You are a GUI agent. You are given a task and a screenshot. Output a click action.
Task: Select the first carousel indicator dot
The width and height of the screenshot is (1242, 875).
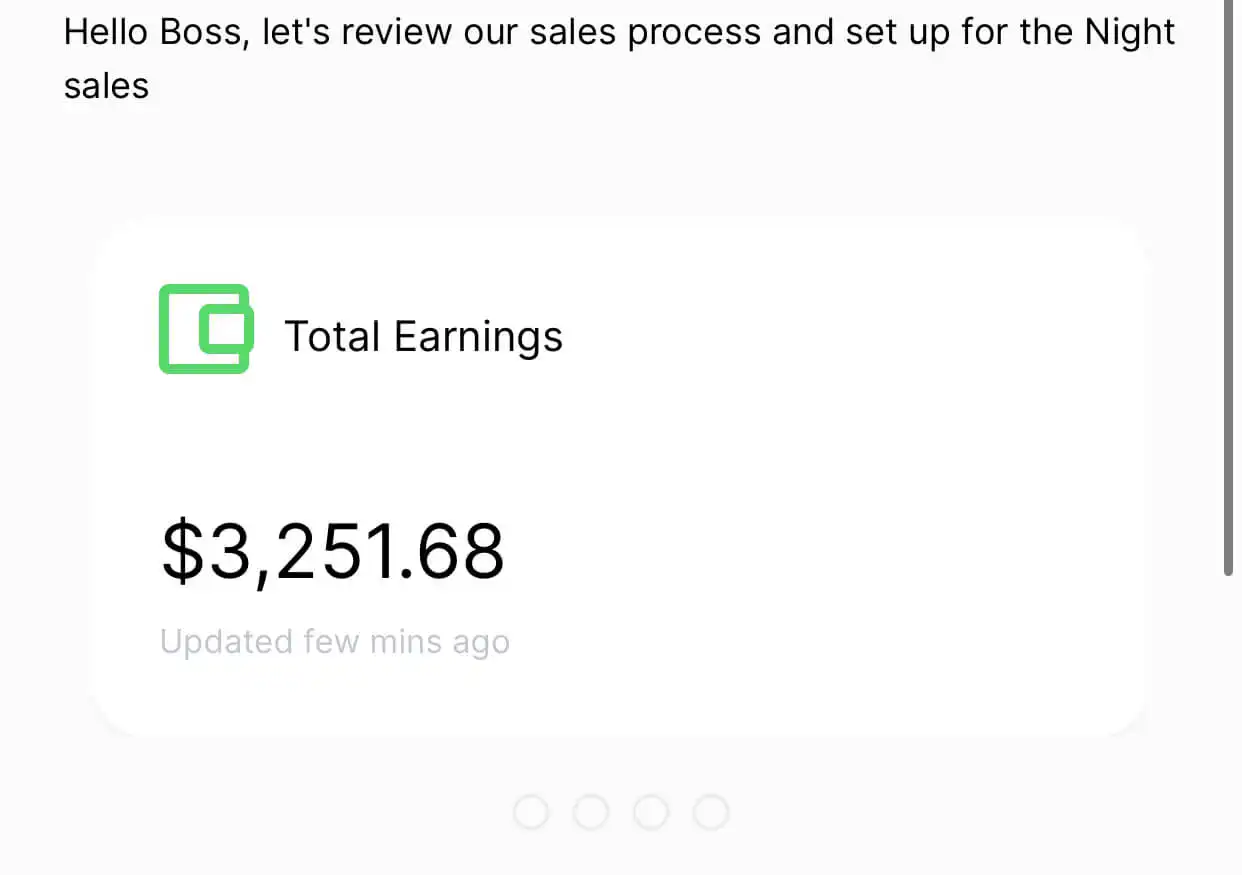pyautogui.click(x=531, y=812)
